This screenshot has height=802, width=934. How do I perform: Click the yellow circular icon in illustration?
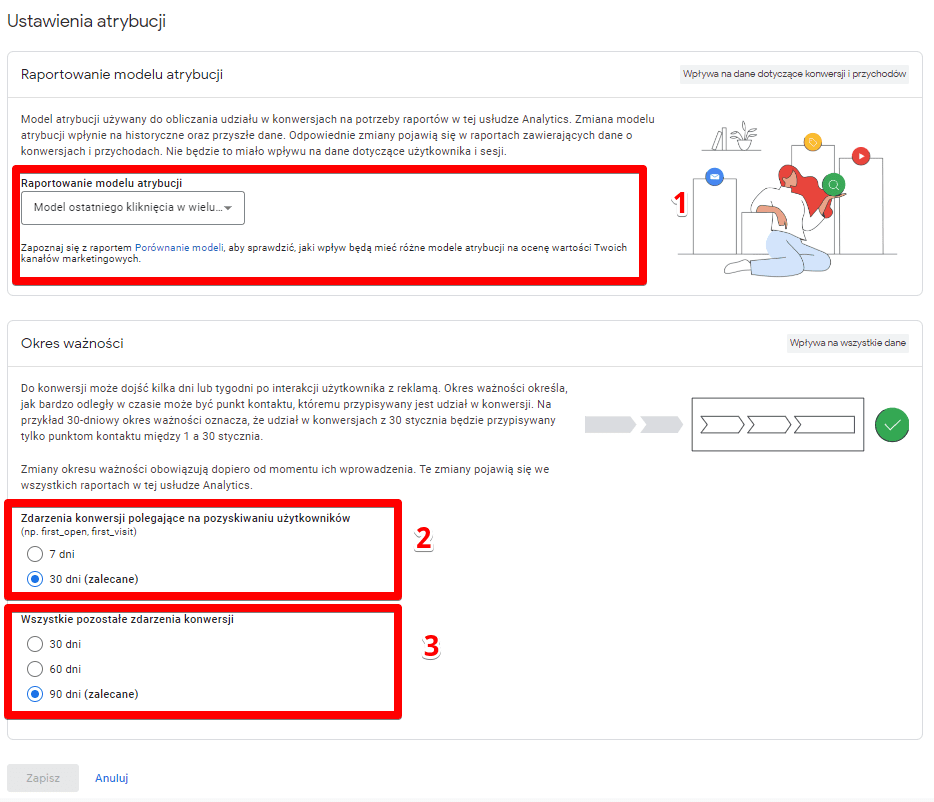click(813, 142)
